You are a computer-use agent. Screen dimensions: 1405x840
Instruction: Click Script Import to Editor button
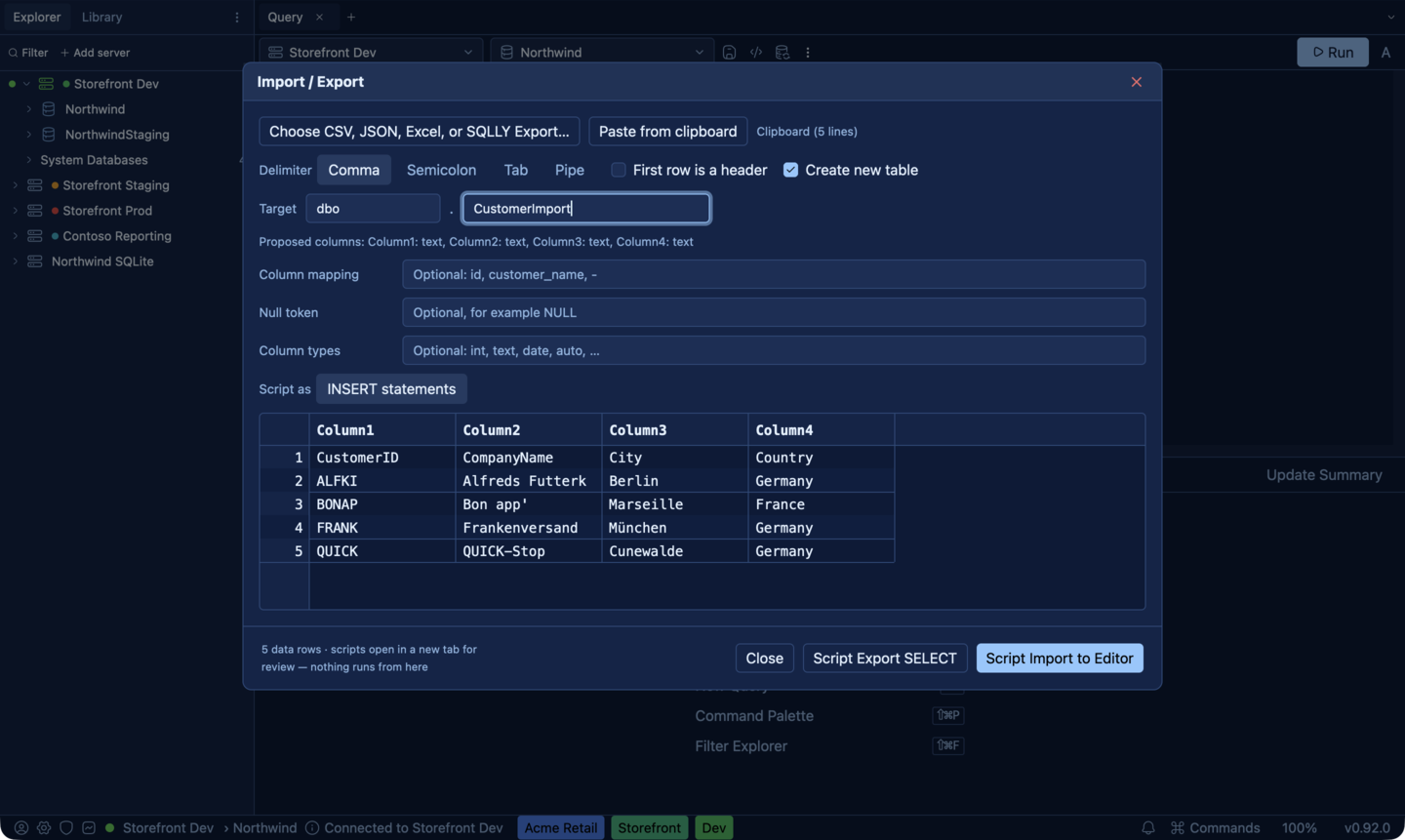(x=1060, y=659)
